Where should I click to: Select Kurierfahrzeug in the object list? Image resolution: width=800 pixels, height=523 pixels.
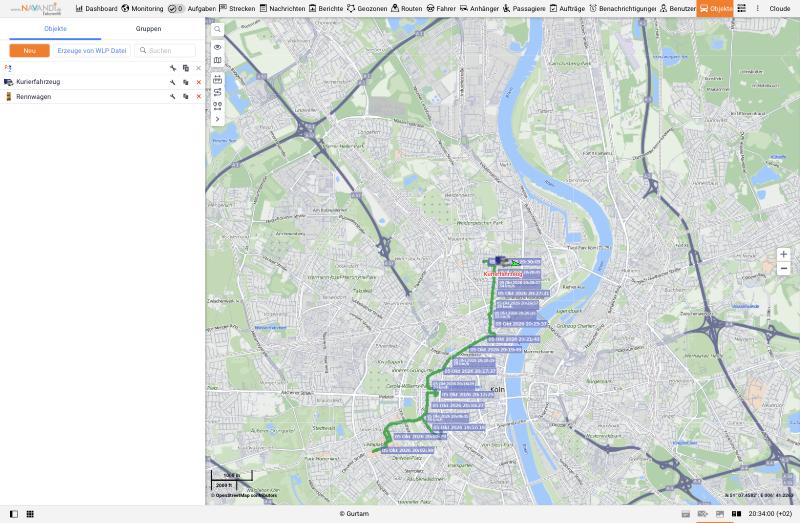38,82
